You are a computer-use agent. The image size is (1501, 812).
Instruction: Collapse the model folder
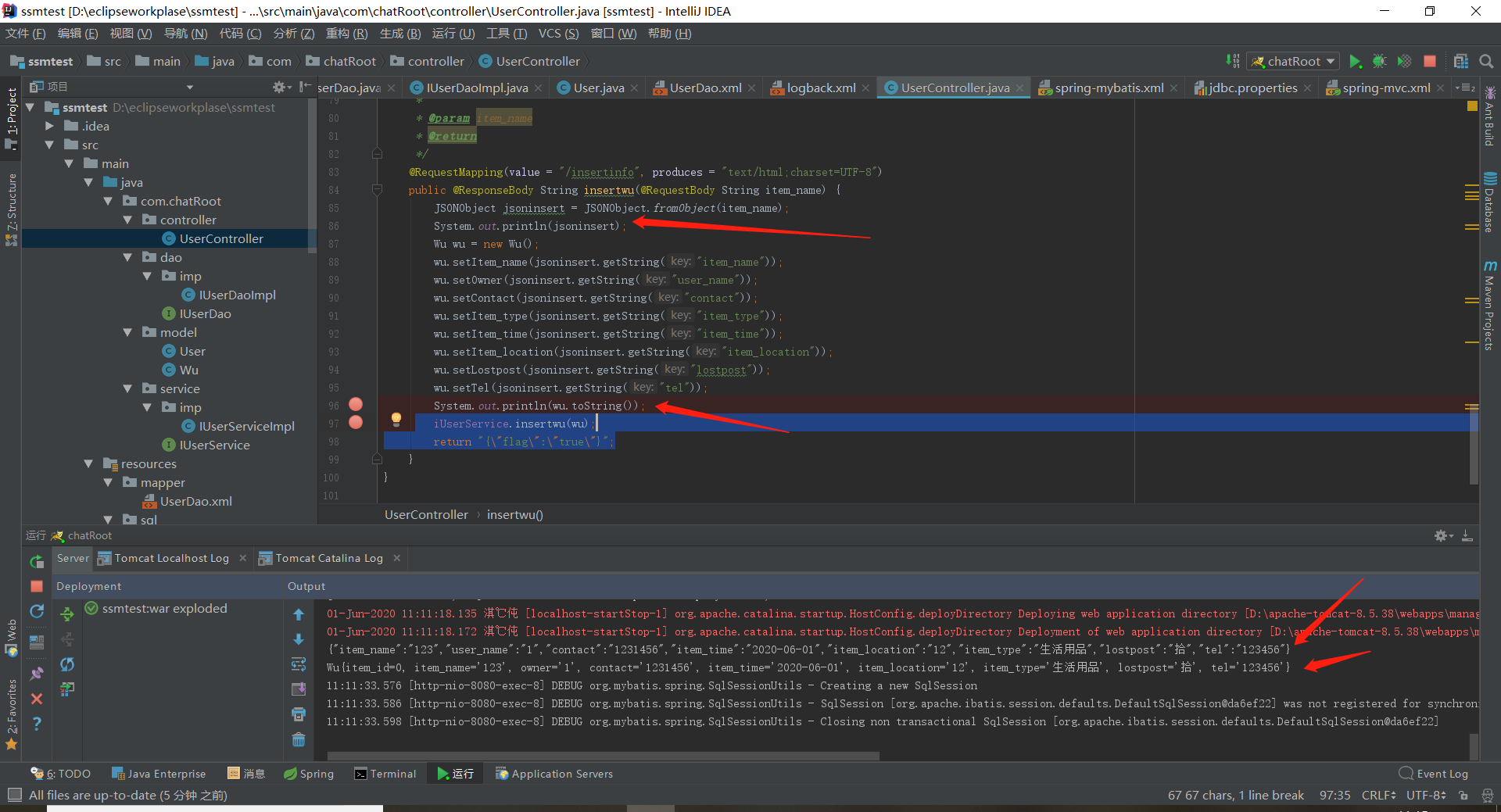coord(127,333)
